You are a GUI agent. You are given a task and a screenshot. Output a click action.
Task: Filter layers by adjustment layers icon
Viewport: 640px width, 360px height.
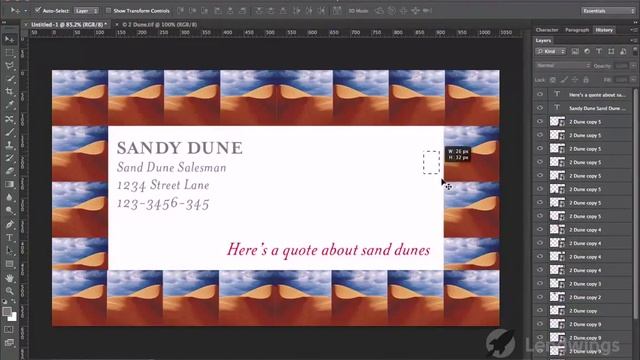(x=587, y=51)
